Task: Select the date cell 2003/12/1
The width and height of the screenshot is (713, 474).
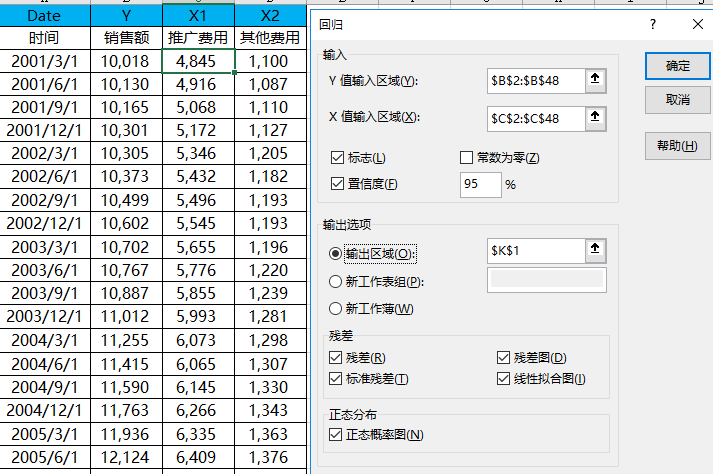Action: pos(45,316)
